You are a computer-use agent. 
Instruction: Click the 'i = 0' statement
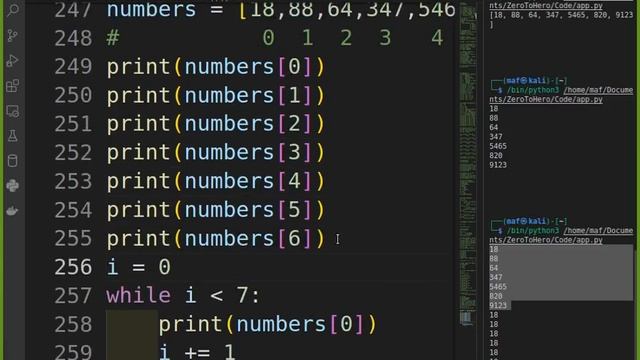tap(138, 267)
